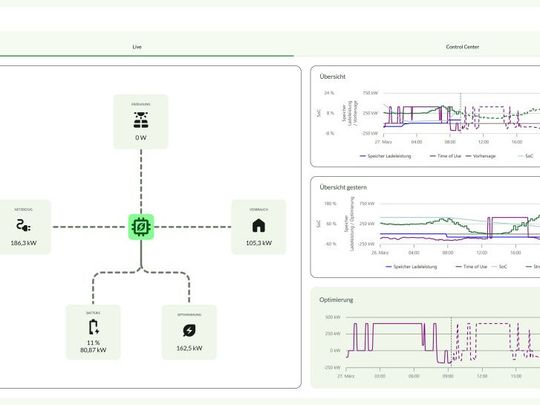Click the Übersicht gestern card title
The height and width of the screenshot is (405, 540).
[343, 187]
